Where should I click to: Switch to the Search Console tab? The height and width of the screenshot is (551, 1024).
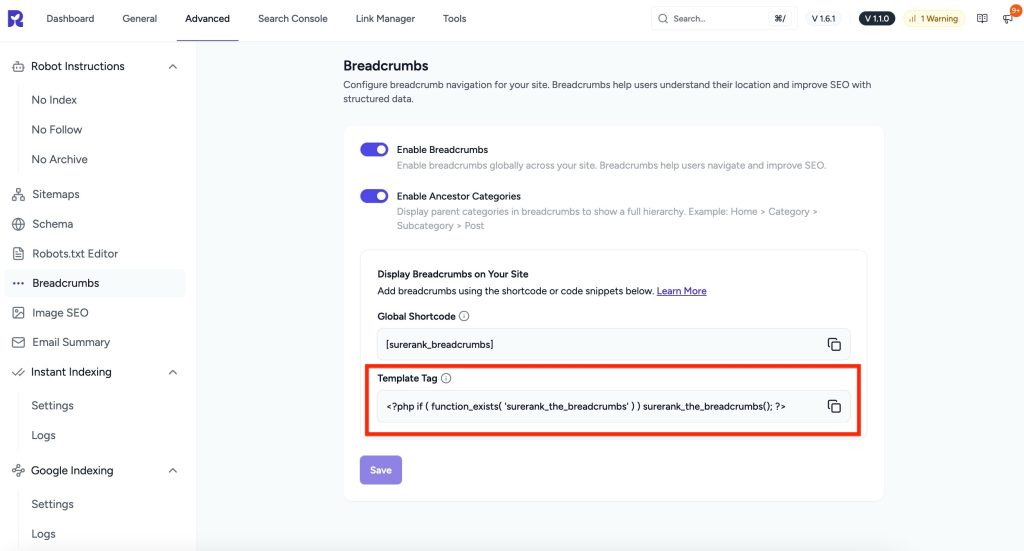coord(292,19)
